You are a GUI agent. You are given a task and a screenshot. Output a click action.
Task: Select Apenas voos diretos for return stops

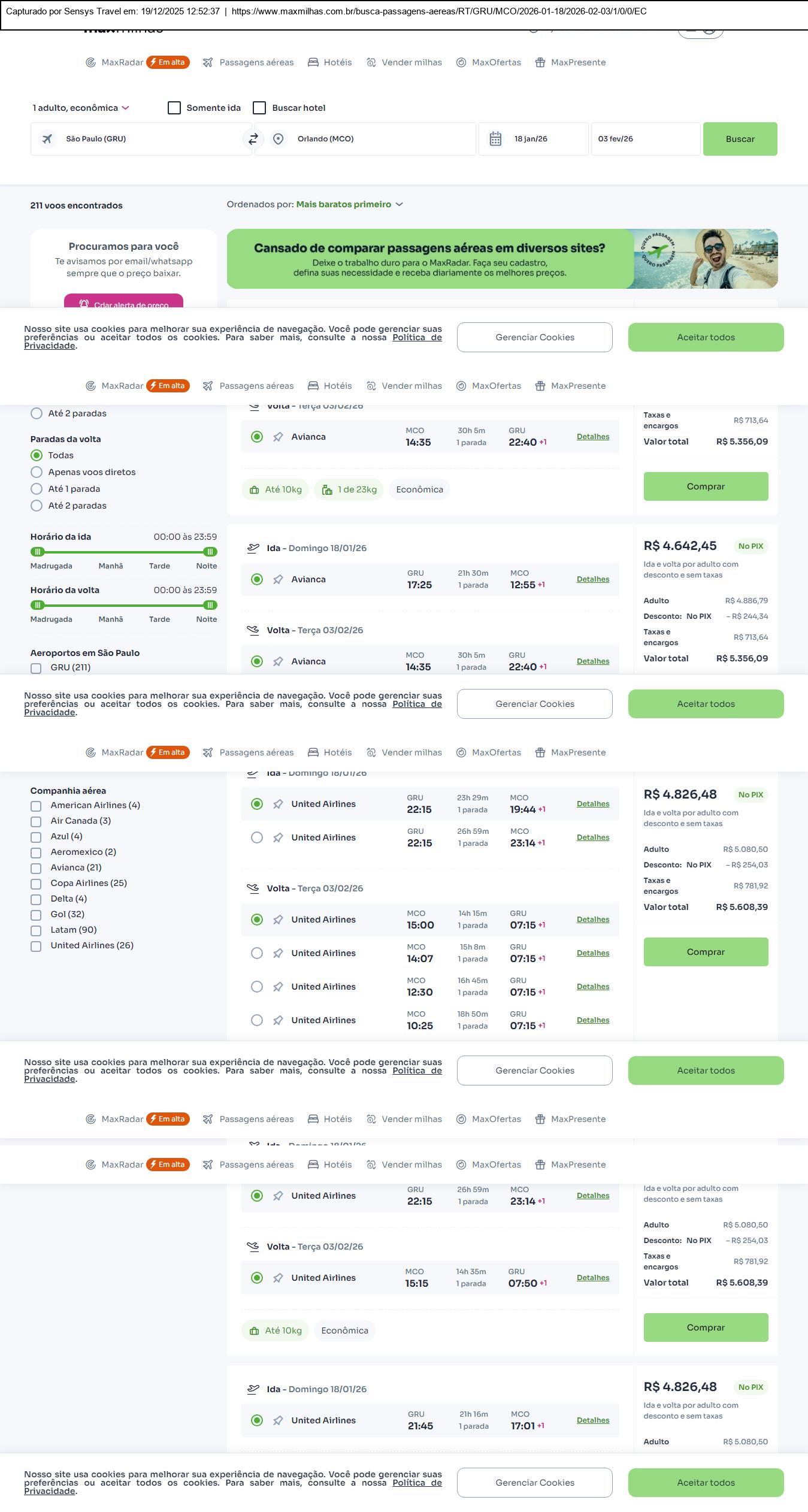coord(37,472)
